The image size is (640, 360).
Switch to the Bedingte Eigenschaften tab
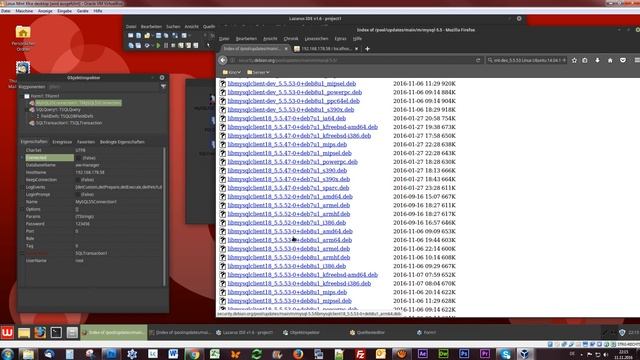point(122,142)
